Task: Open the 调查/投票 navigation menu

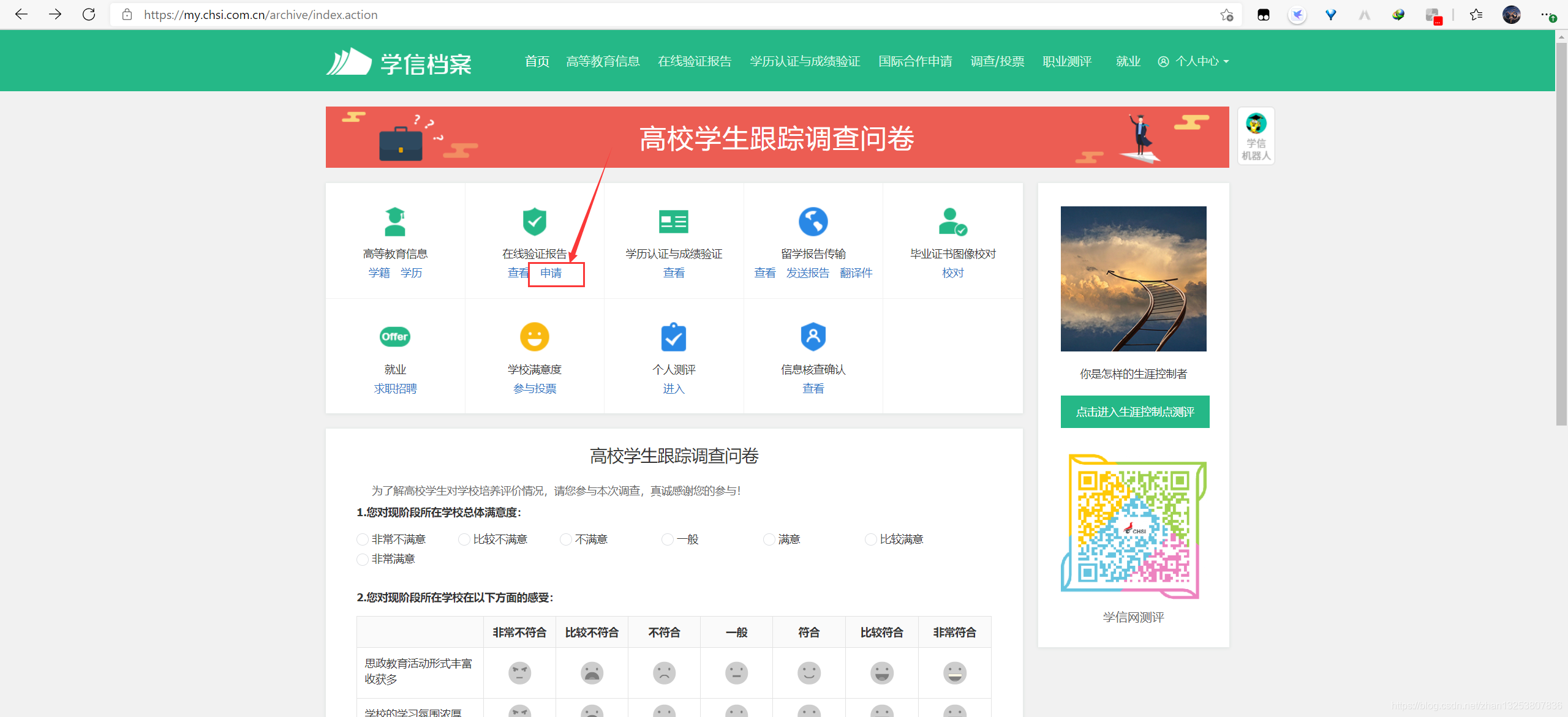Action: tap(997, 61)
